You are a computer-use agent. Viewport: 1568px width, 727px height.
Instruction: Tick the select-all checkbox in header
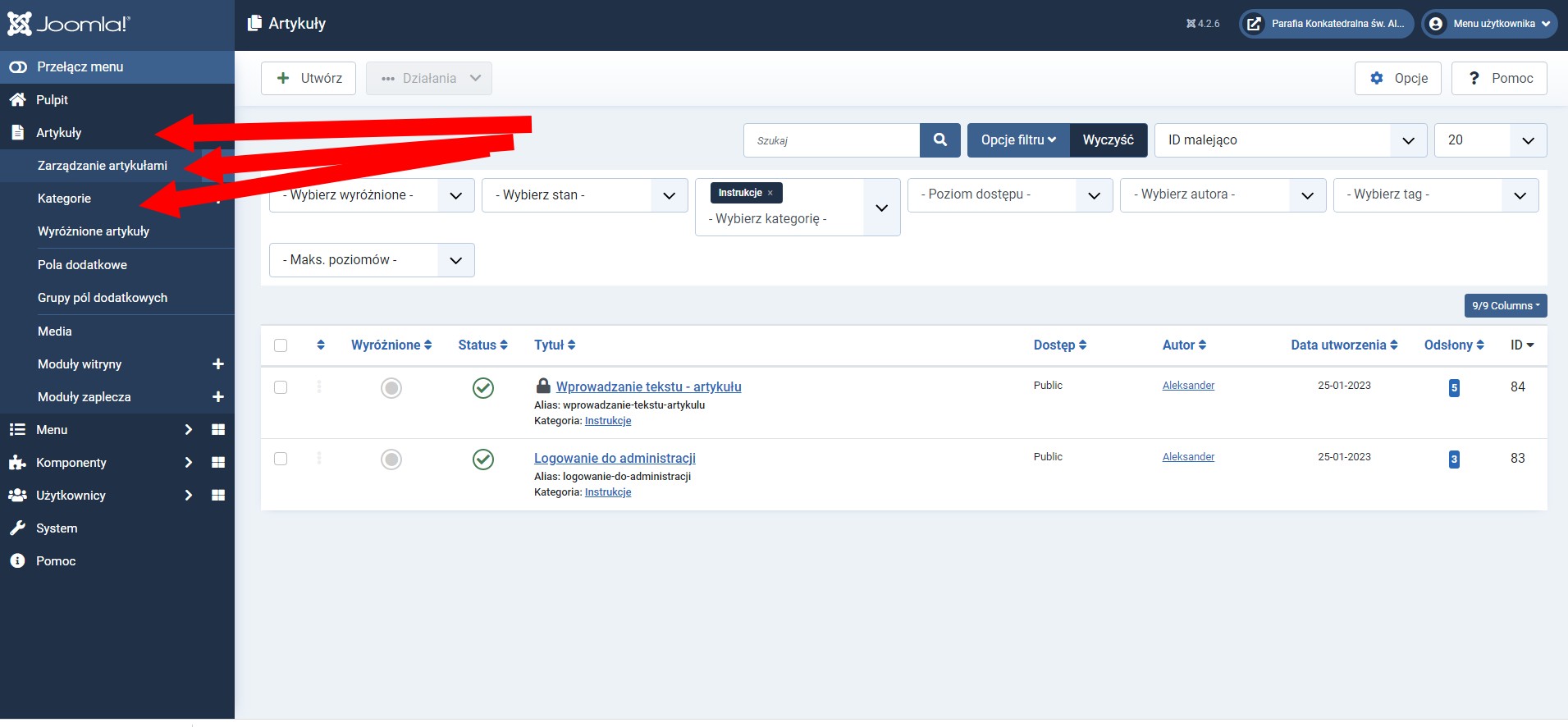(281, 345)
